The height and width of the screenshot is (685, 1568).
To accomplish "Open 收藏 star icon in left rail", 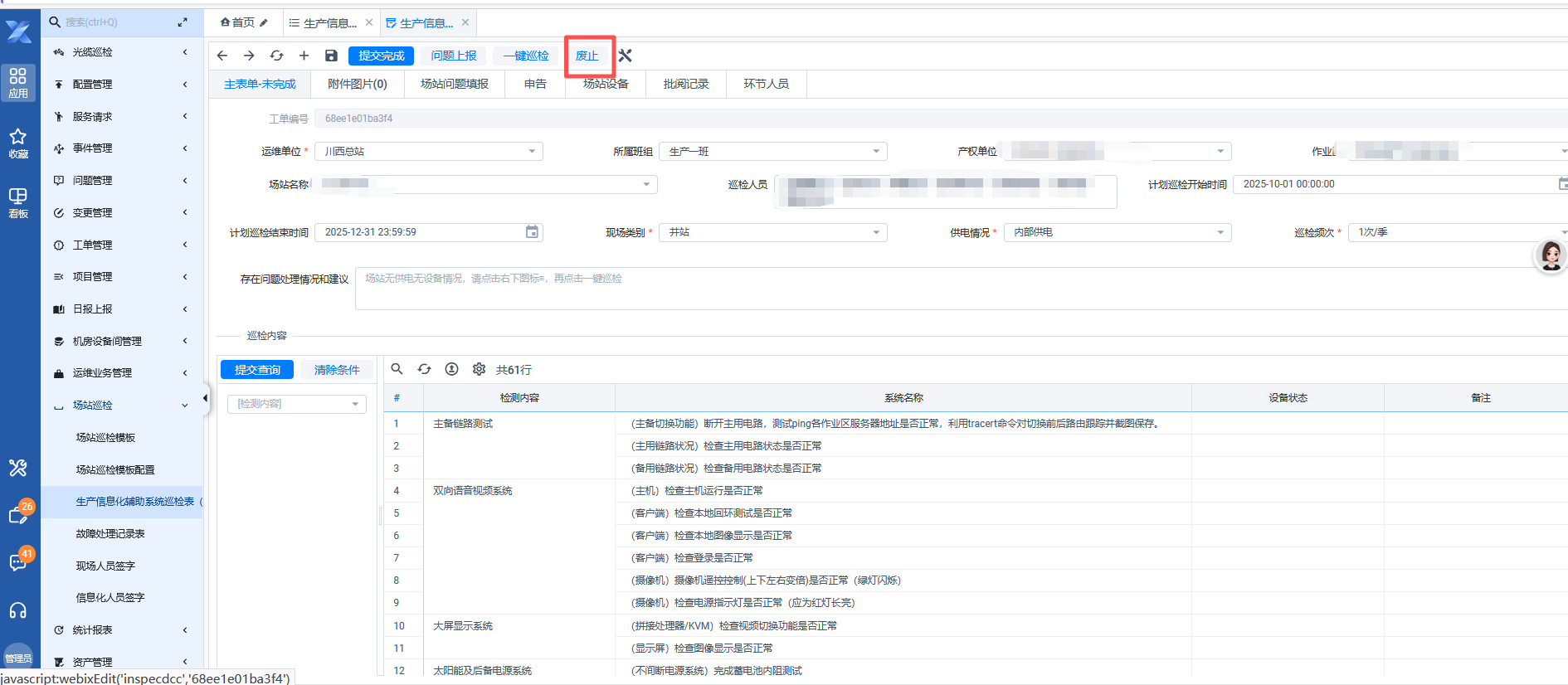I will coord(18,142).
